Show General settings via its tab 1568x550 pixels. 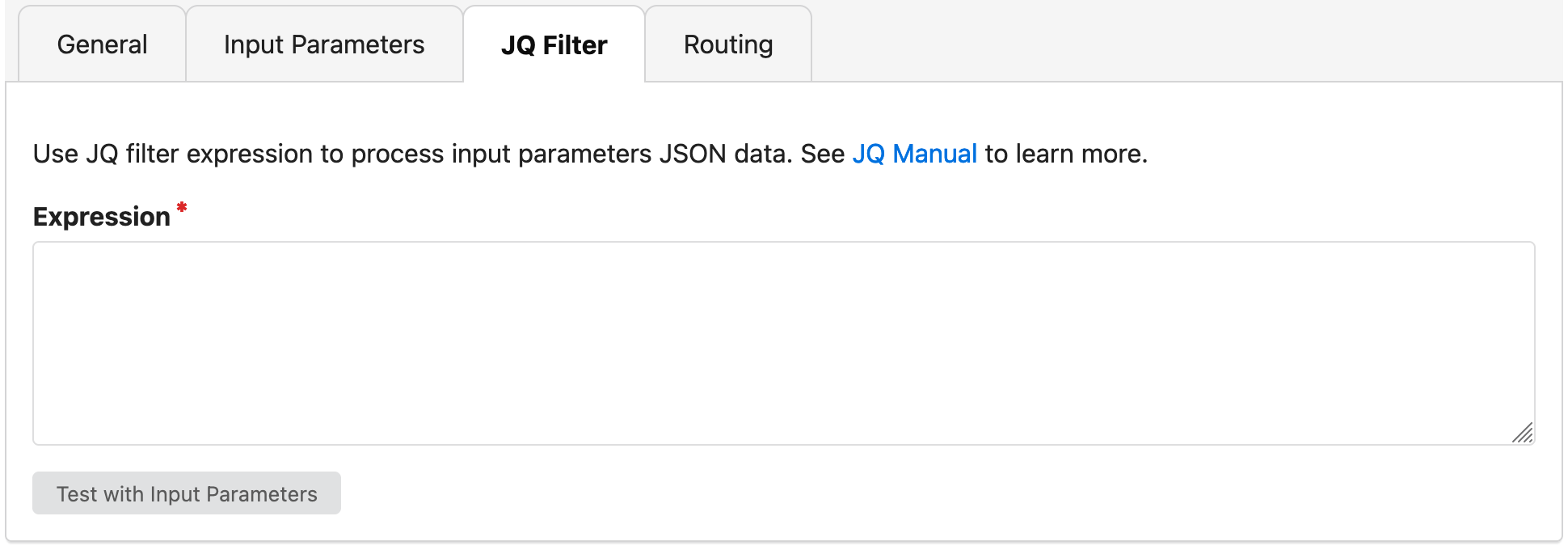(103, 44)
